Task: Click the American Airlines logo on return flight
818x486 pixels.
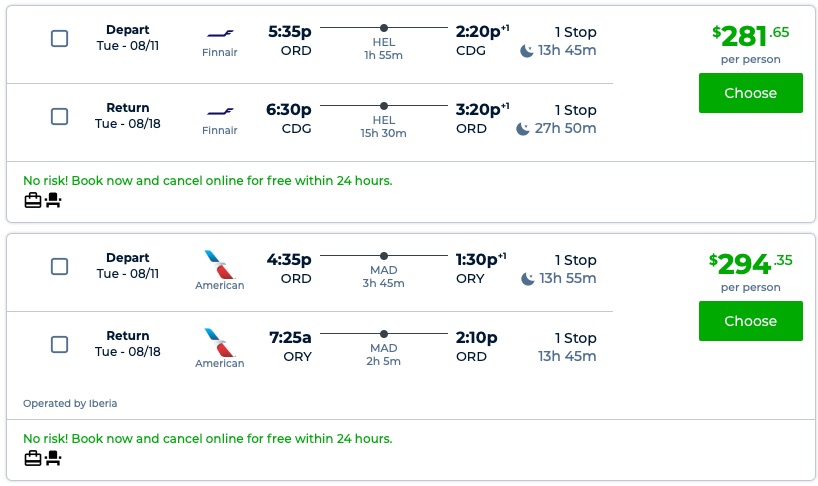Action: pyautogui.click(x=219, y=341)
